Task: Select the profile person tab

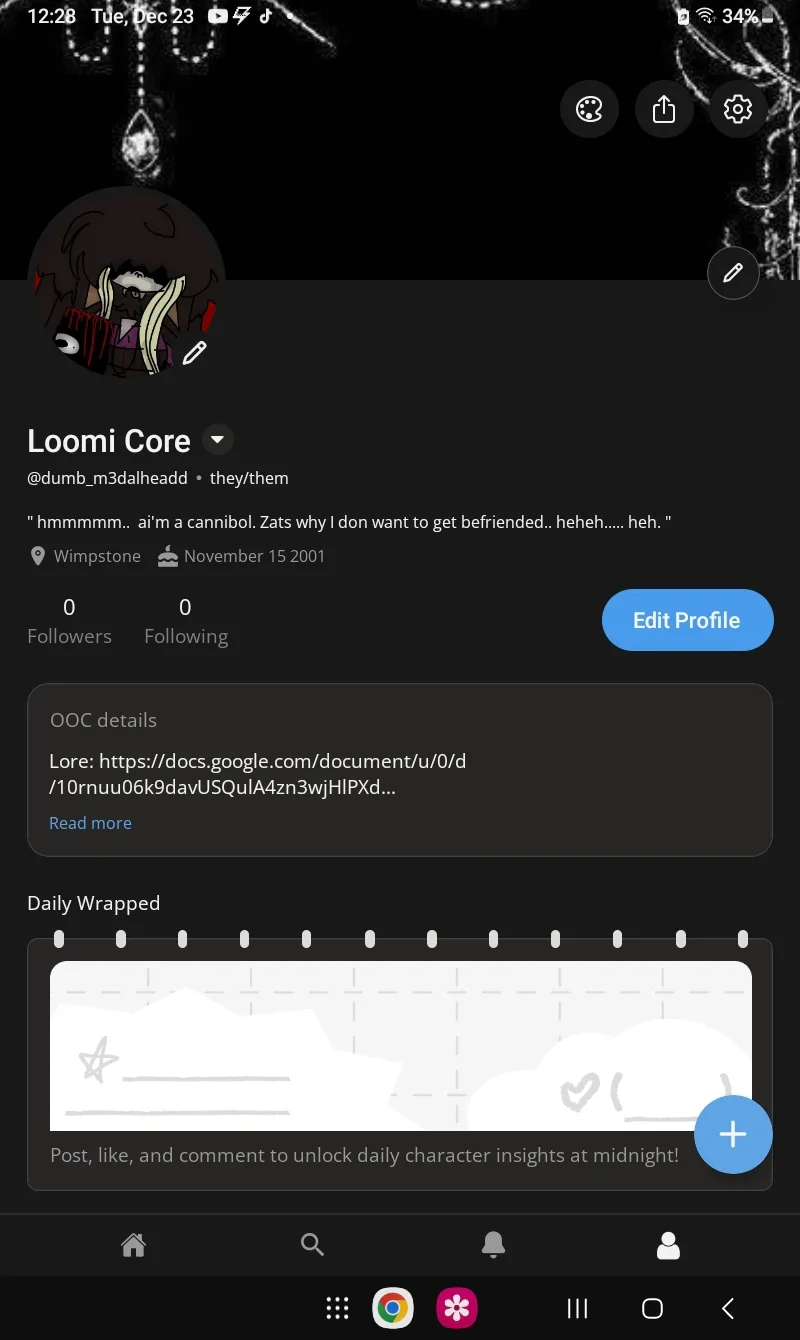Action: coord(668,1245)
